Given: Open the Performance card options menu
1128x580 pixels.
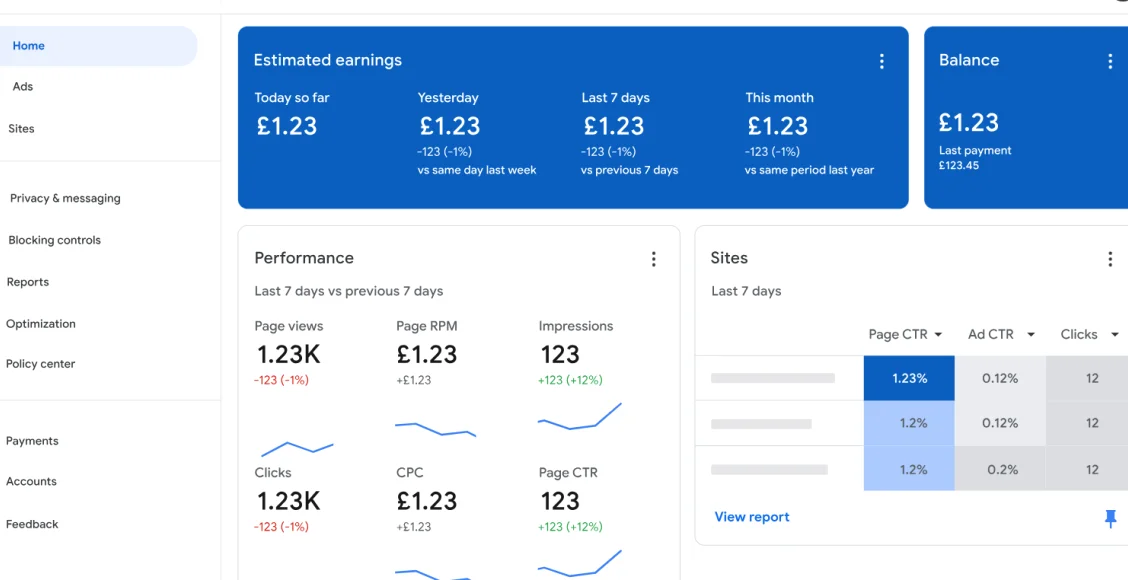Looking at the screenshot, I should coord(654,258).
